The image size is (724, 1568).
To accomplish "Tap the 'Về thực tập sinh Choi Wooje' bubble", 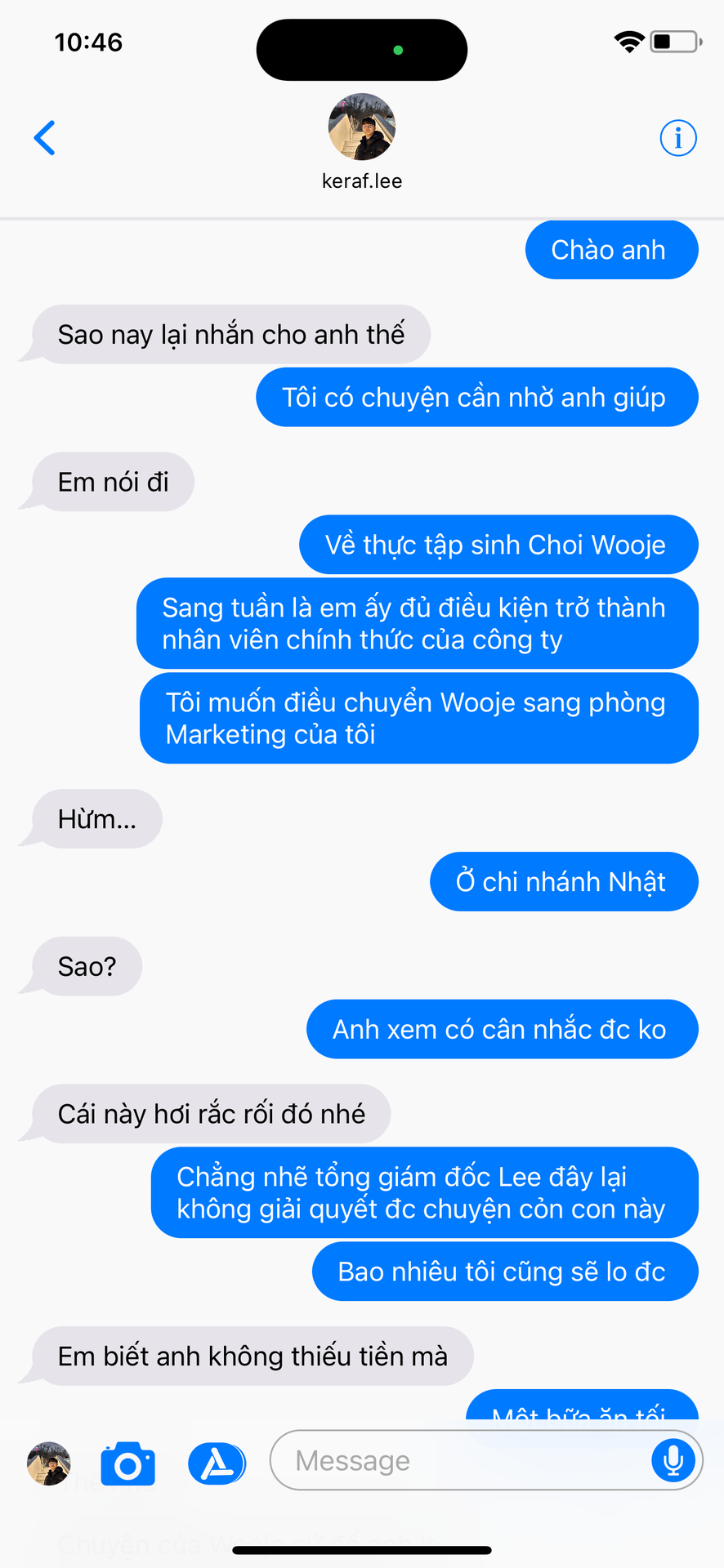I will [x=498, y=545].
